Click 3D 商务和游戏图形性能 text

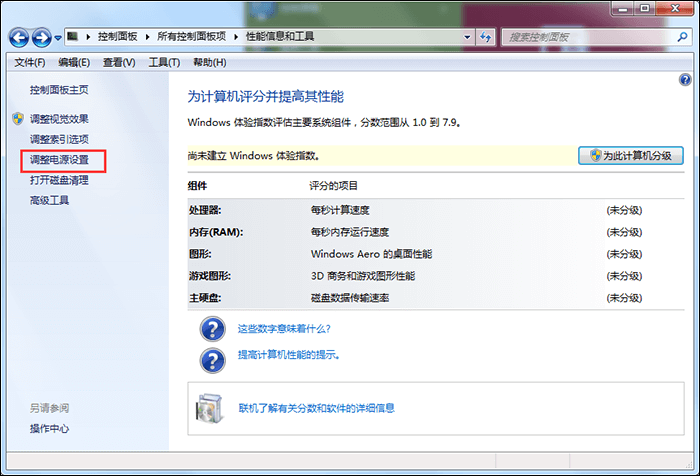click(363, 276)
